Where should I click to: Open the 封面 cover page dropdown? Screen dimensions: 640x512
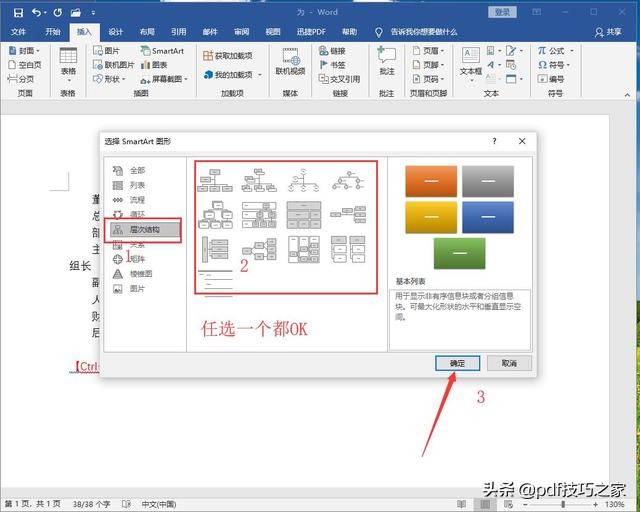tap(24, 51)
